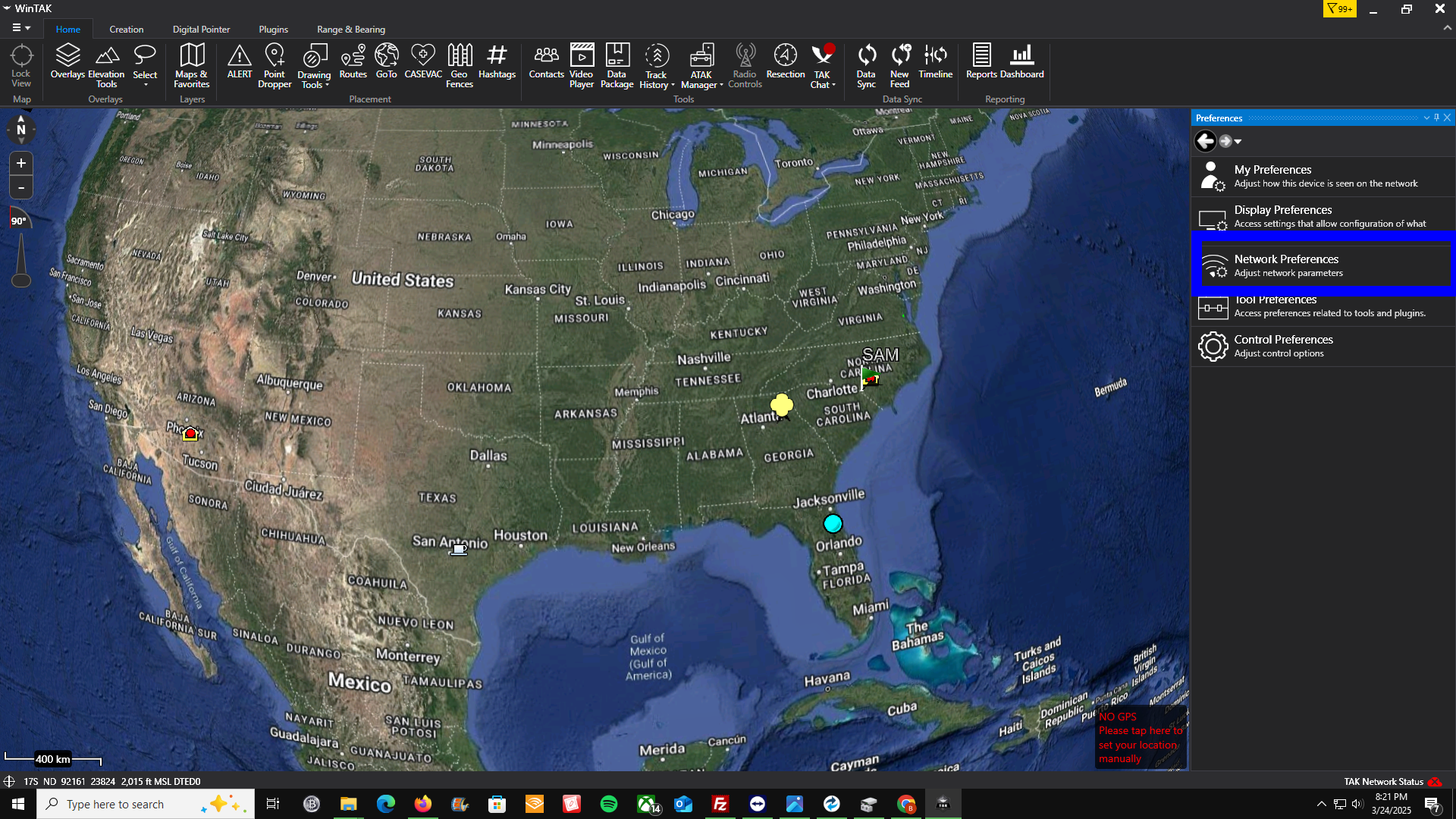1456x819 pixels.
Task: Tap the NO GPS set location notice
Action: point(1141,738)
